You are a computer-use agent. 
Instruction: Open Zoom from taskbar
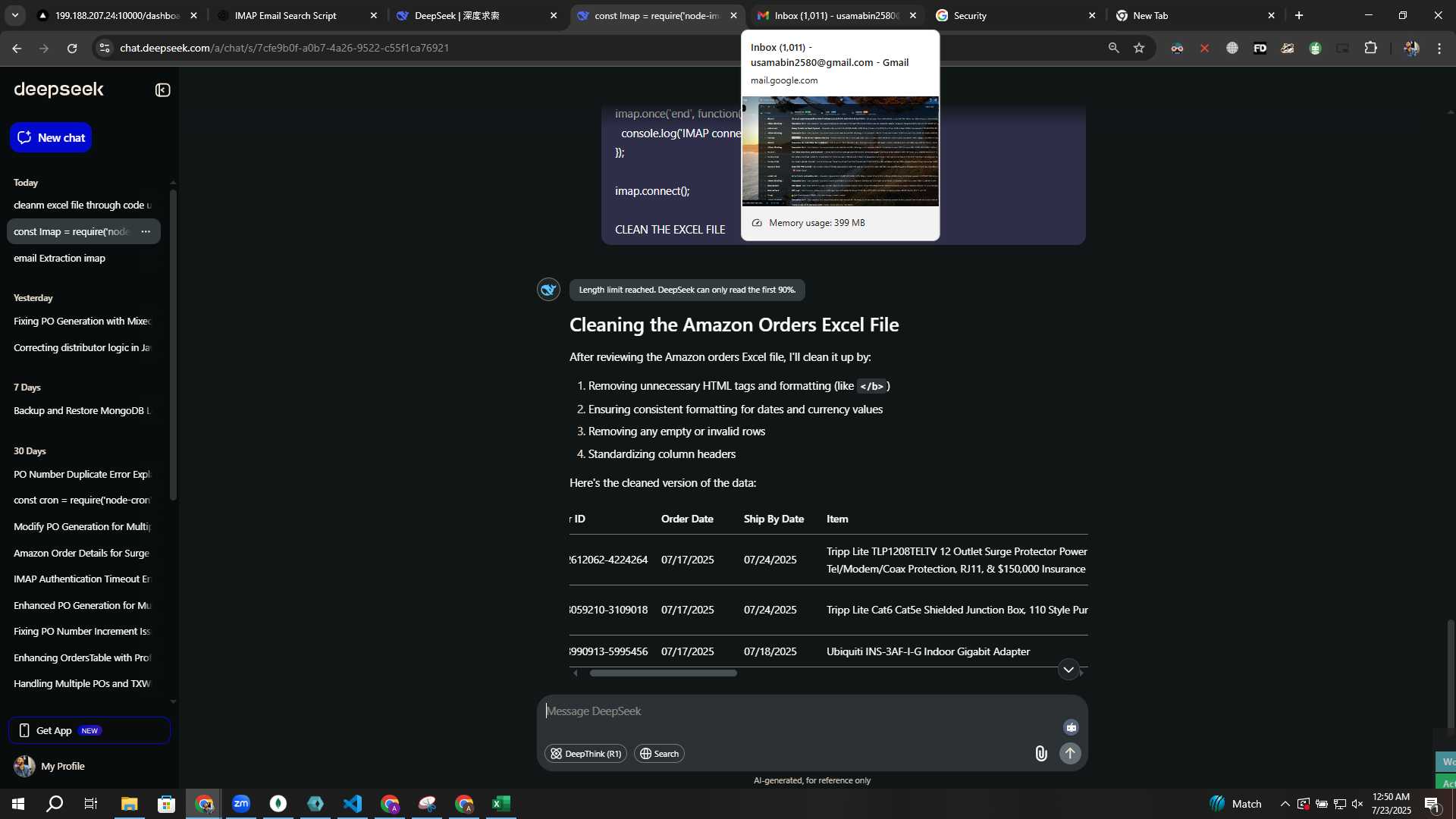tap(241, 804)
